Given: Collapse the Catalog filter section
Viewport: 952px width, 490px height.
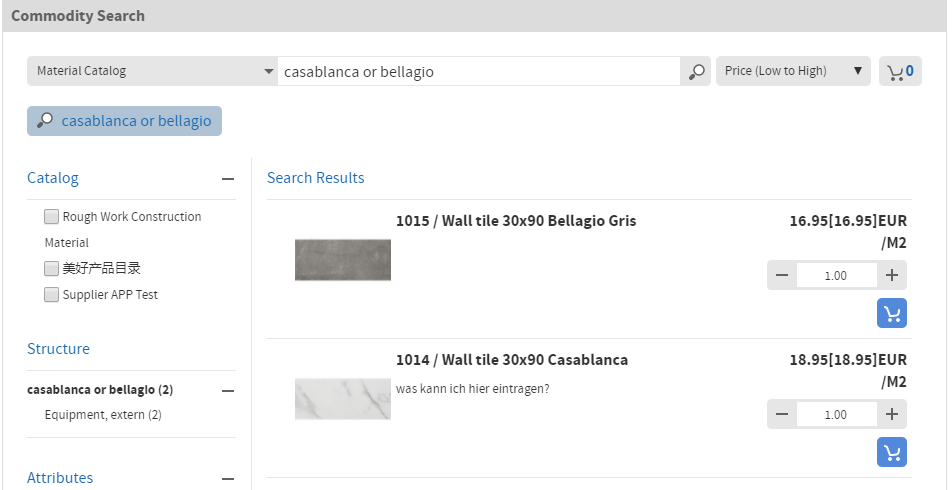Looking at the screenshot, I should (228, 179).
